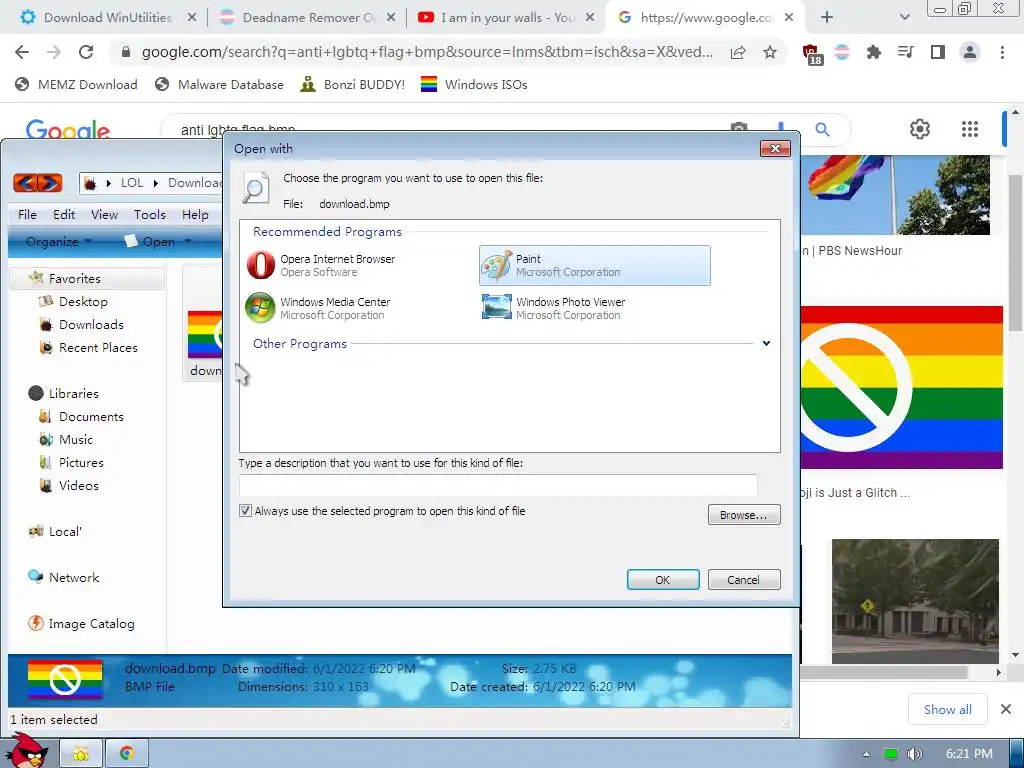Screen dimensions: 1024x768
Task: Open Google settings gear
Action: [x=920, y=129]
